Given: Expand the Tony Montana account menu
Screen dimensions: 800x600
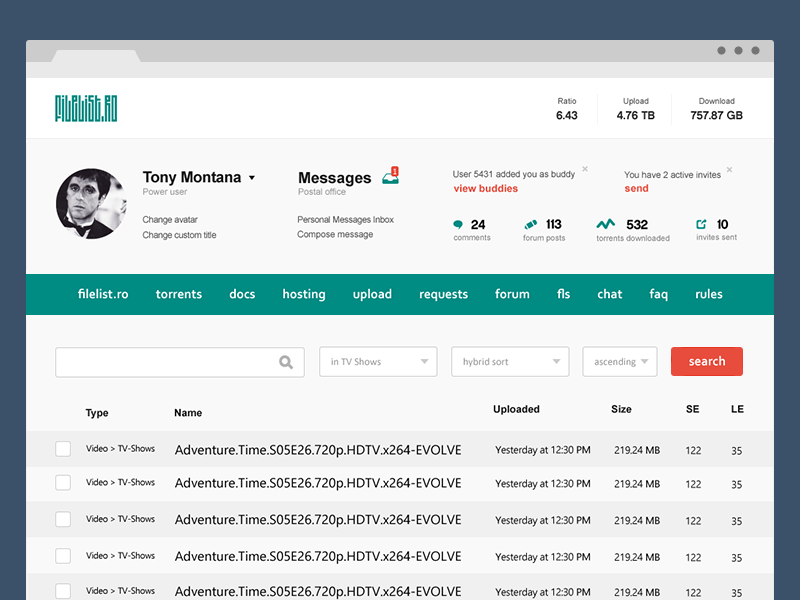Looking at the screenshot, I should click(253, 177).
